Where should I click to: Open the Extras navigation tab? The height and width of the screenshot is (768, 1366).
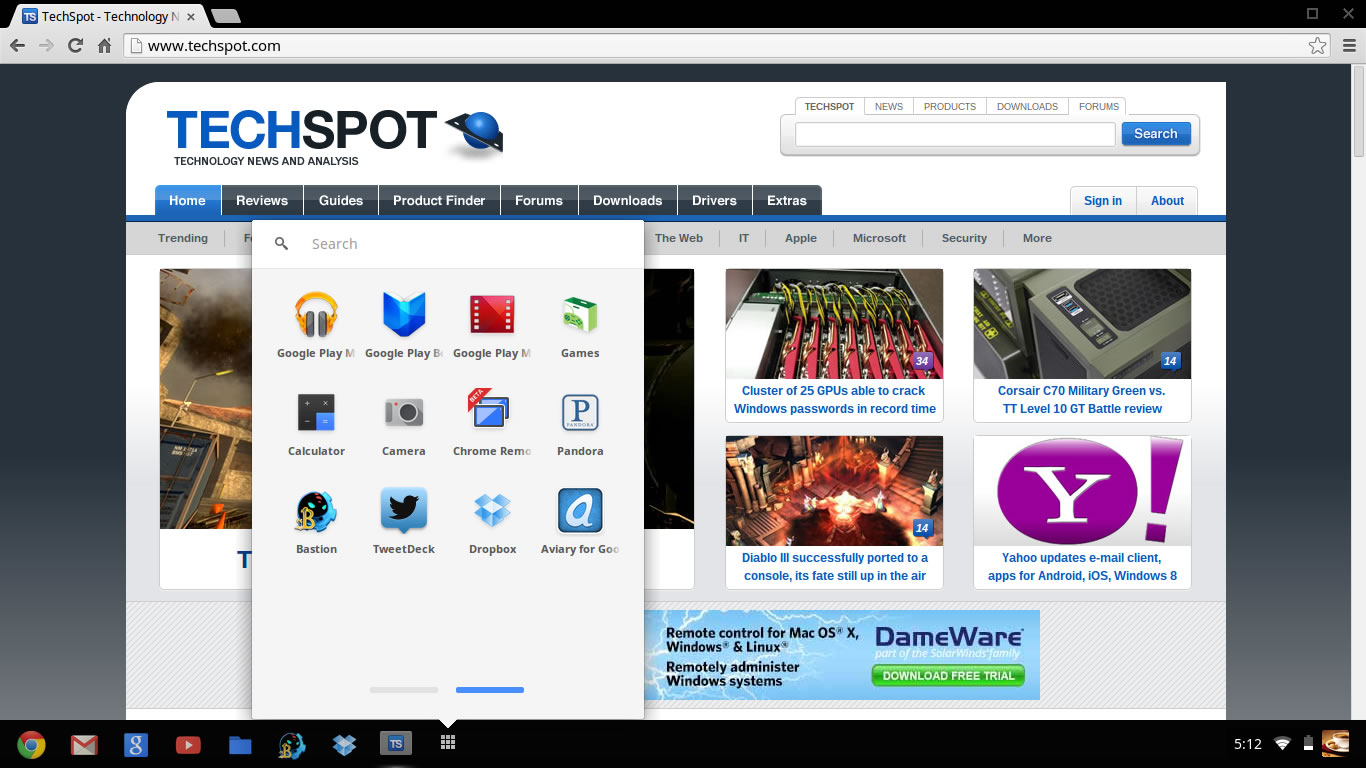787,200
